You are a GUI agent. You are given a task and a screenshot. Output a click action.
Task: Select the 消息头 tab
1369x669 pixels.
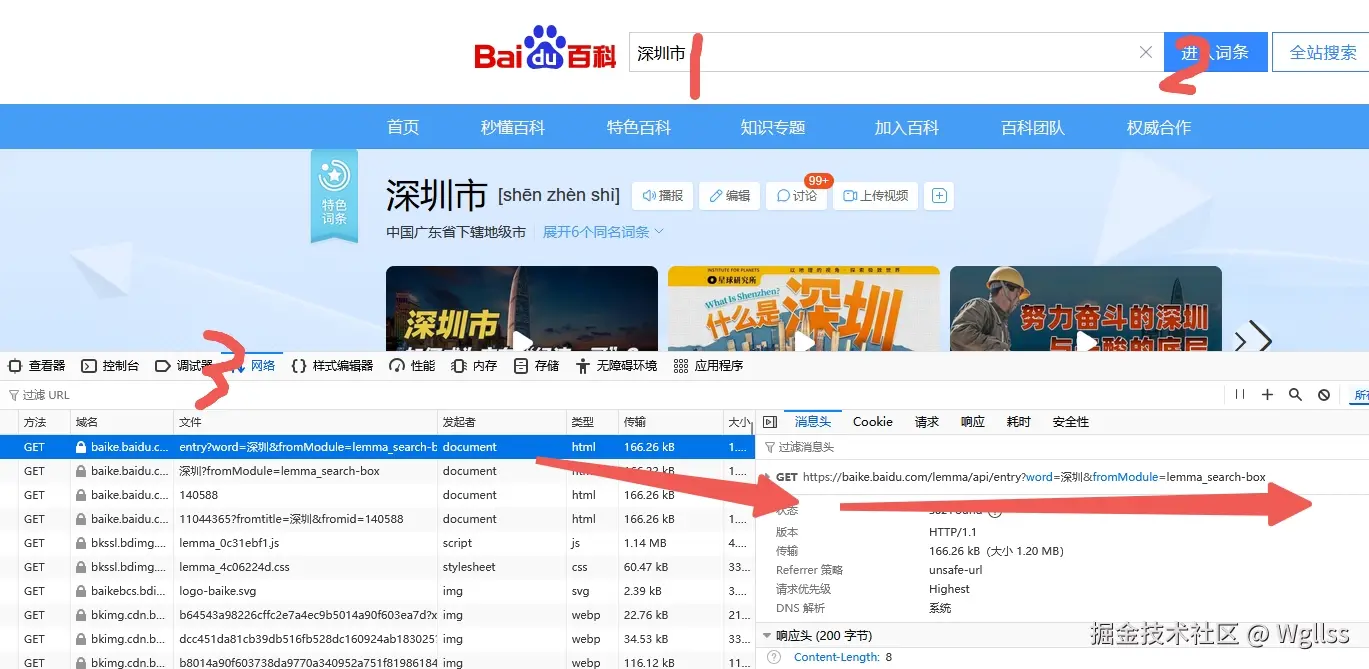point(812,422)
